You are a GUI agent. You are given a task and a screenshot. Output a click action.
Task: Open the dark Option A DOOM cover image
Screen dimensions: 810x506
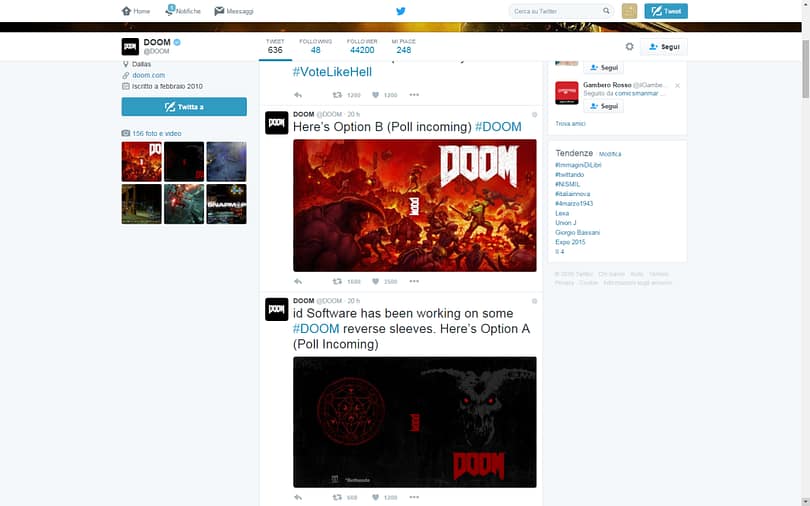click(415, 422)
